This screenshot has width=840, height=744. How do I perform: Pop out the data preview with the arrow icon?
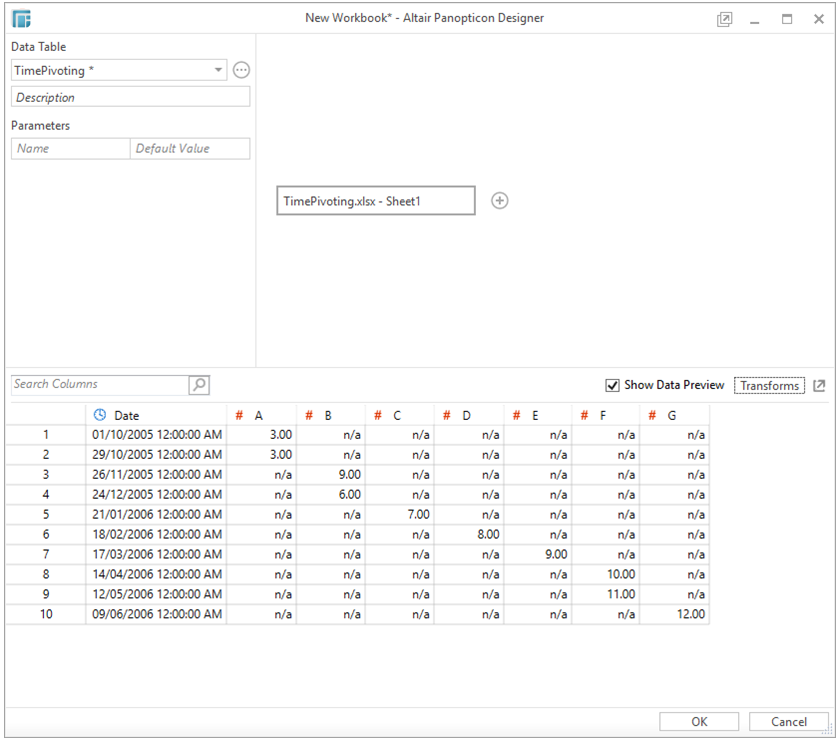(x=819, y=386)
